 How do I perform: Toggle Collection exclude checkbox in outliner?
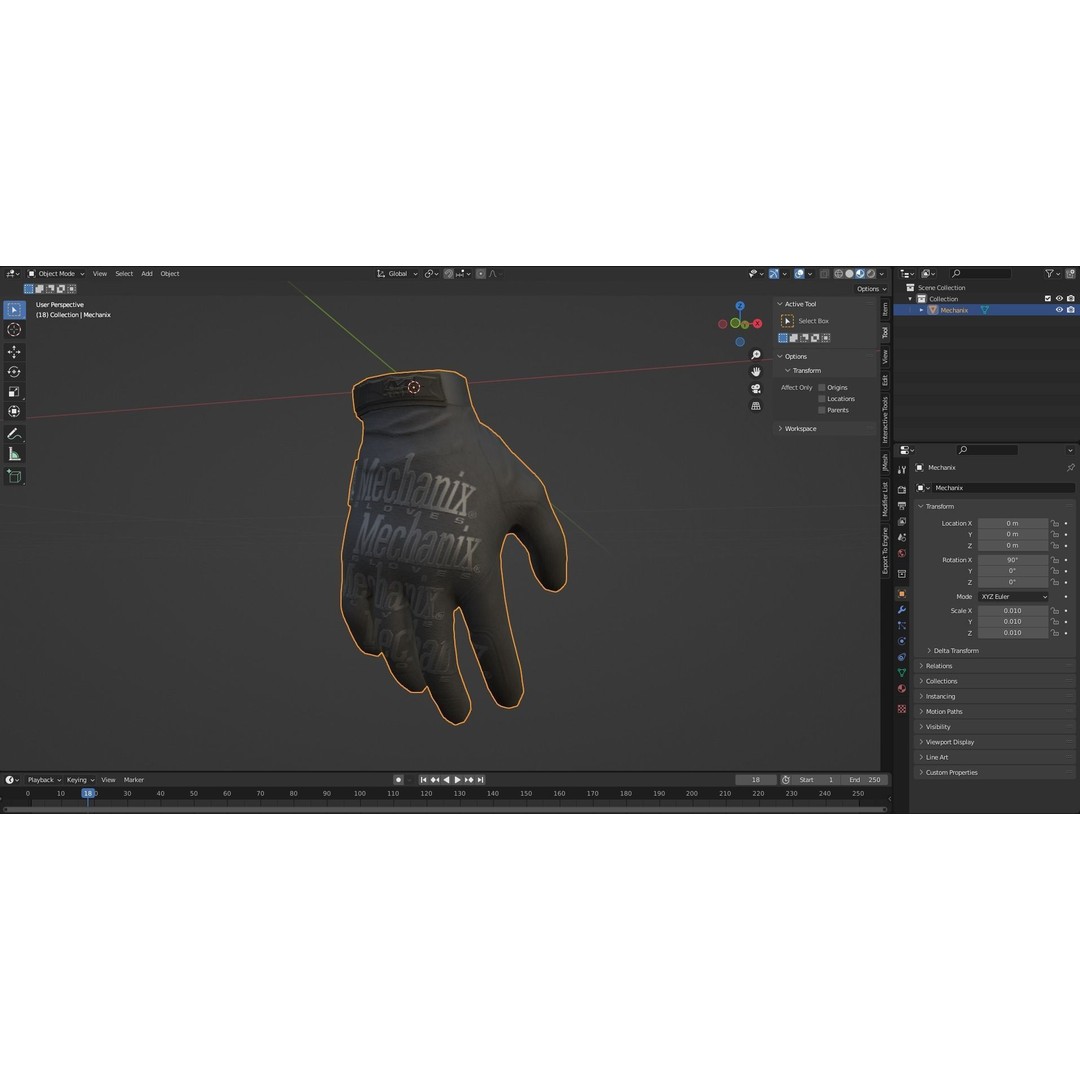pyautogui.click(x=1048, y=299)
